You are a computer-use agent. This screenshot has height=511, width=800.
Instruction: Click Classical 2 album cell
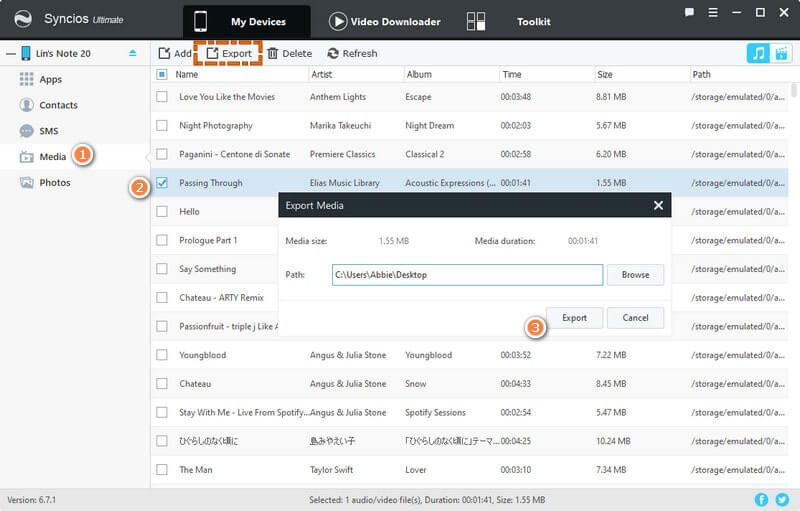[x=424, y=154]
